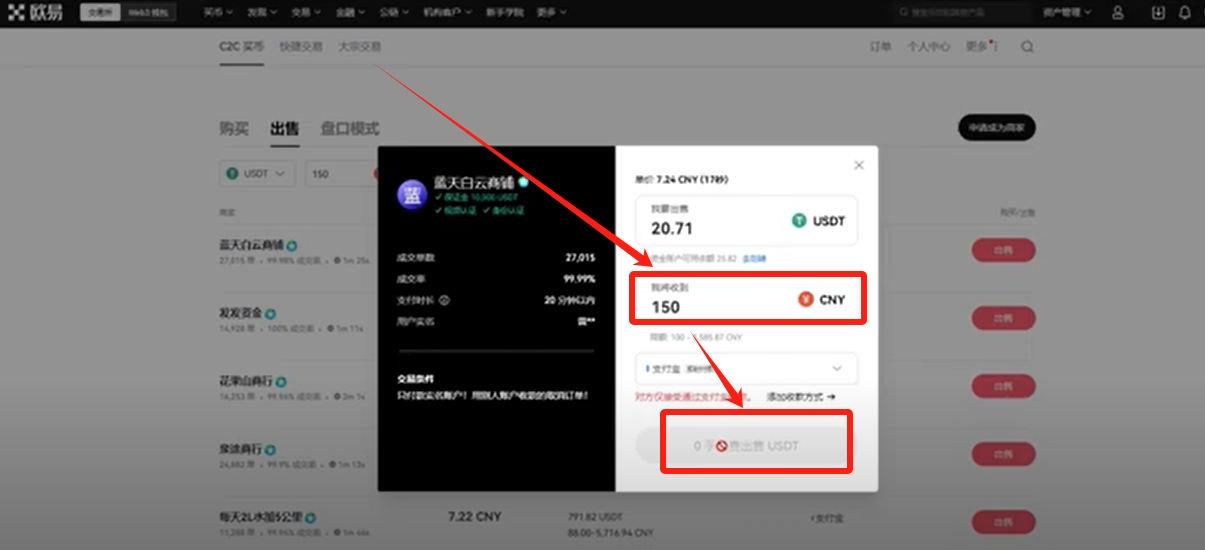This screenshot has width=1205, height=550.
Task: Open the notifications bell
Action: pos(1185,13)
